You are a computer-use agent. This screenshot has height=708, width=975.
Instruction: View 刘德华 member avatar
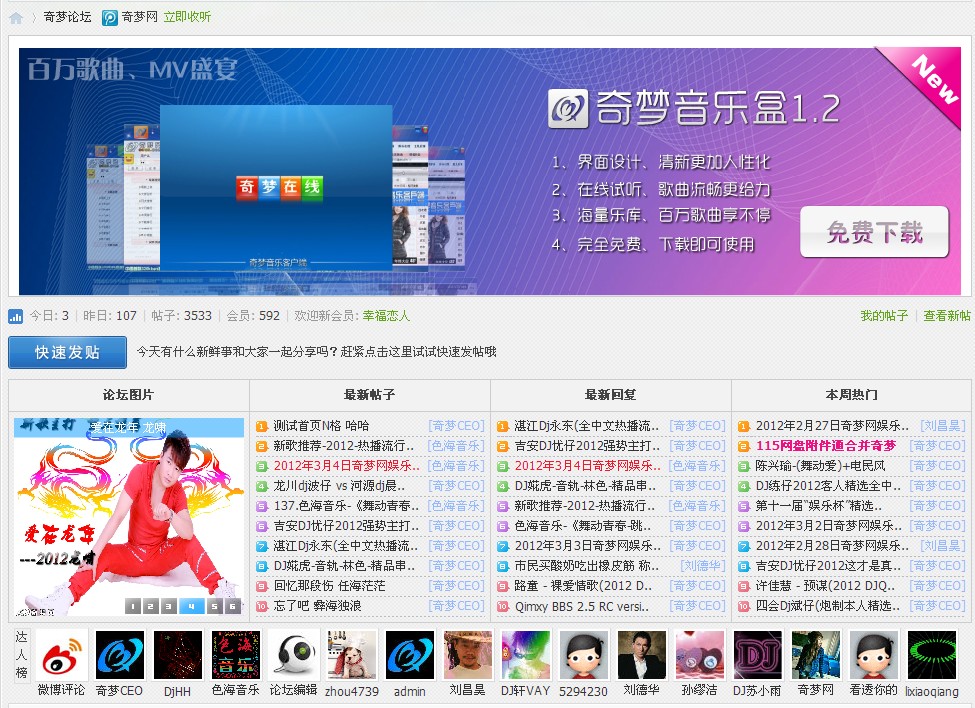tap(642, 655)
